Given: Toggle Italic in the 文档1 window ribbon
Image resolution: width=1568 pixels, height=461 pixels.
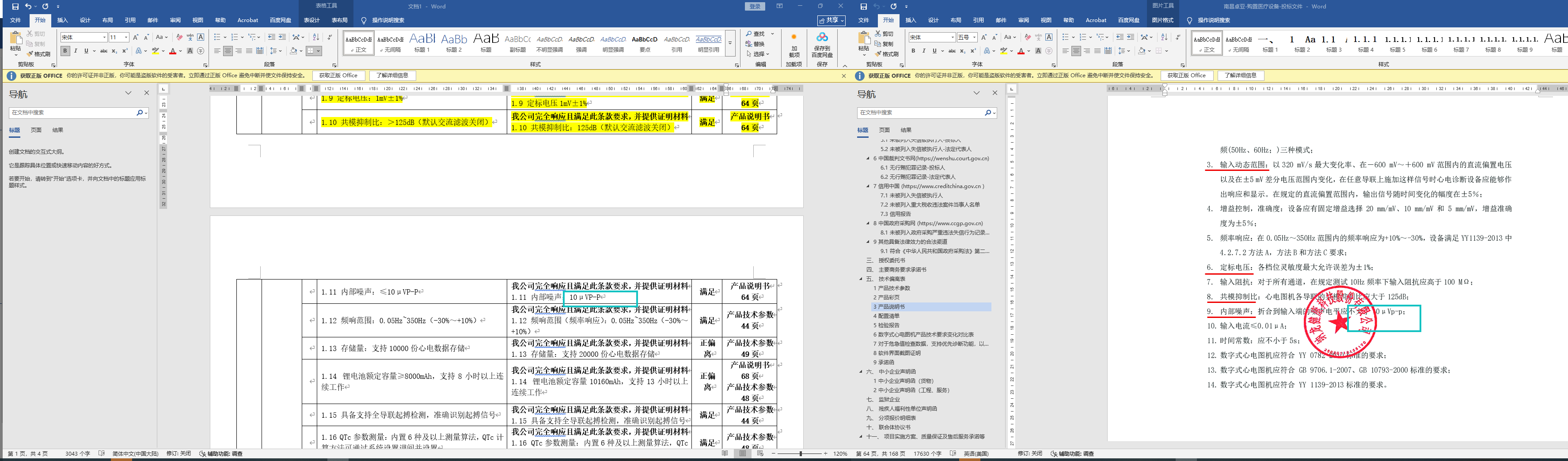Looking at the screenshot, I should (x=76, y=51).
